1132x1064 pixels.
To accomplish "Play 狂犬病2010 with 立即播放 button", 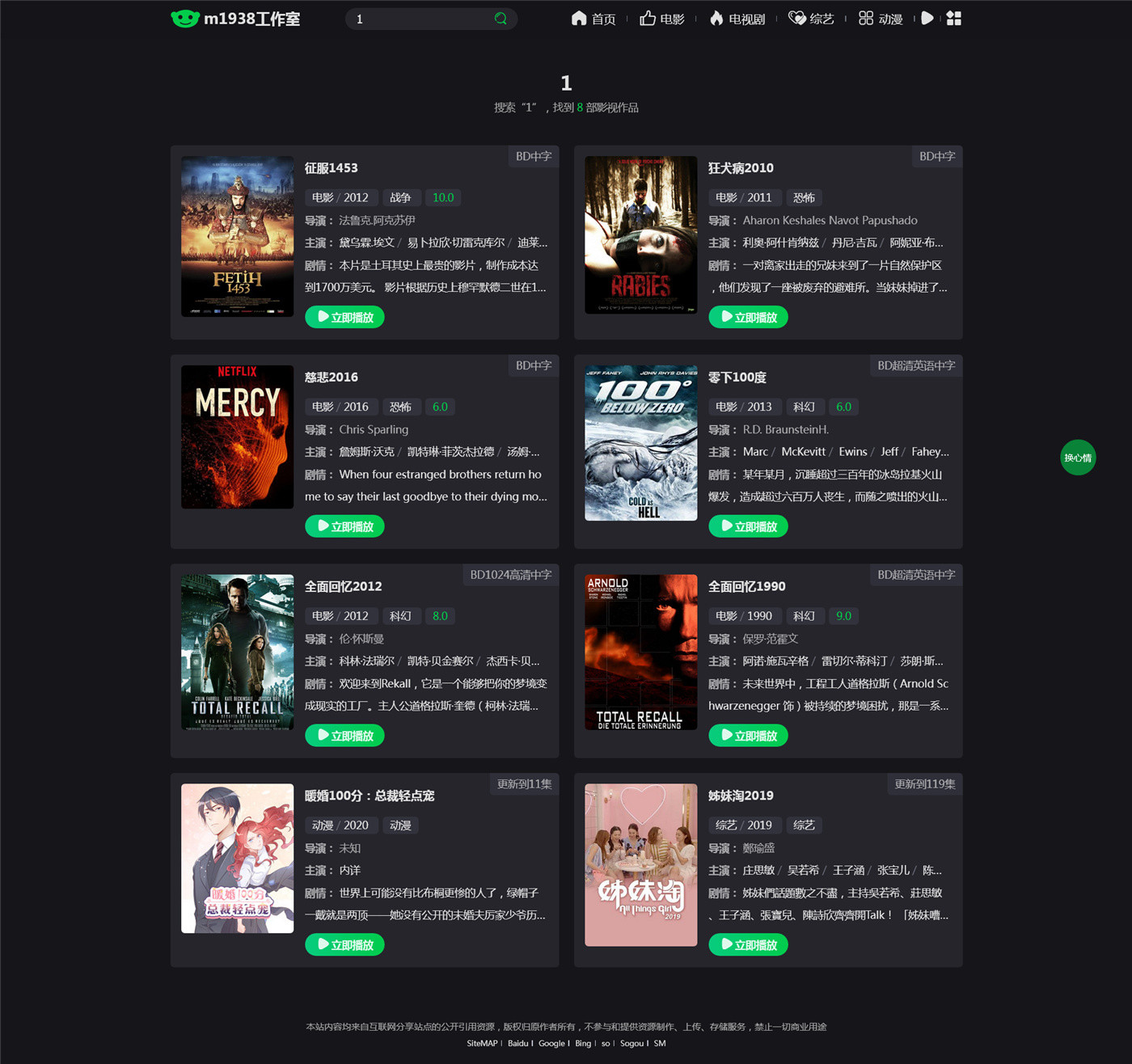I will [x=748, y=317].
